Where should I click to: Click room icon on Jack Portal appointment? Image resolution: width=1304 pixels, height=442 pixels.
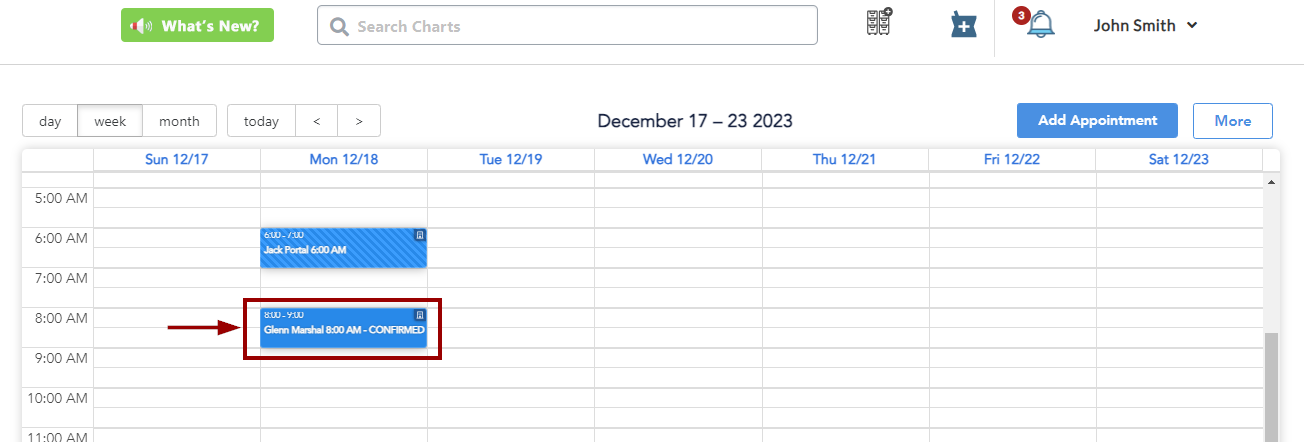(x=420, y=235)
